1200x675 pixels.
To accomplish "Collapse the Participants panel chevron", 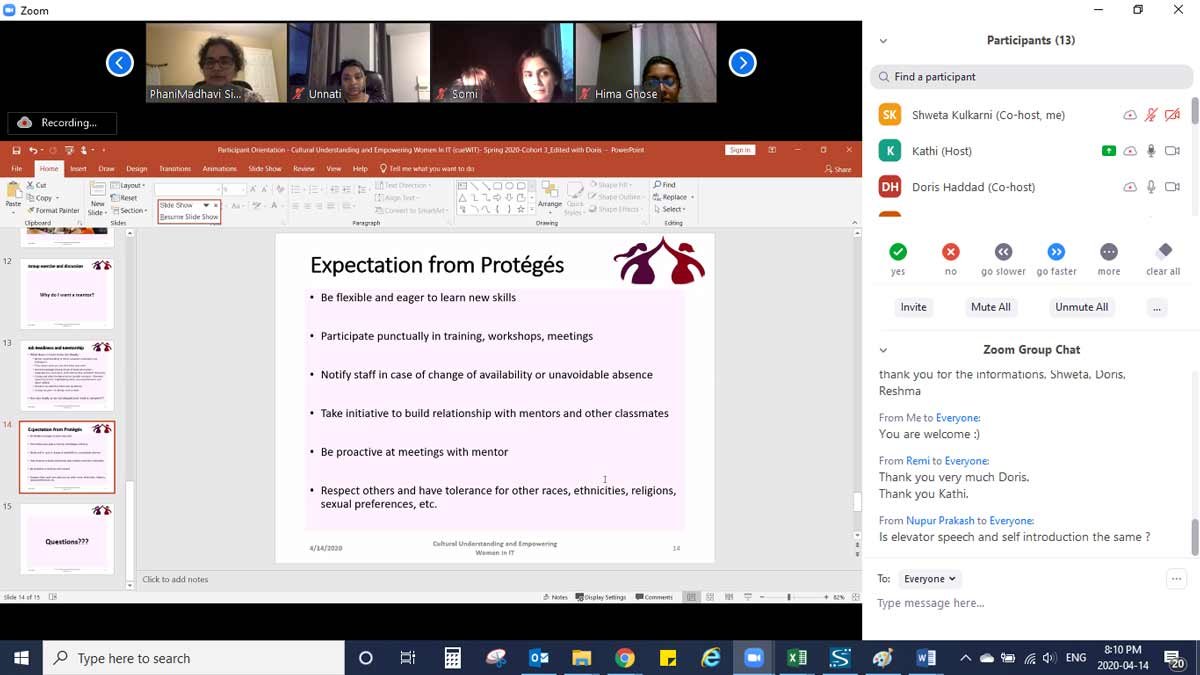I will pos(883,41).
